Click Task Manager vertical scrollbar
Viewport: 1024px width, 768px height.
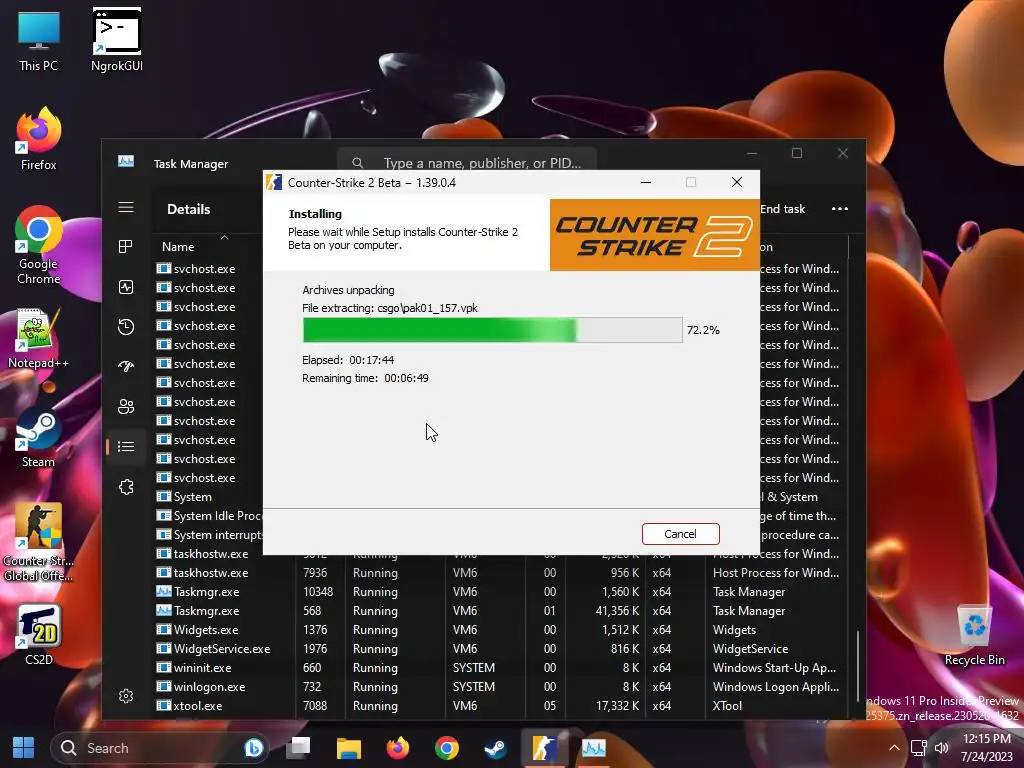pyautogui.click(x=857, y=665)
